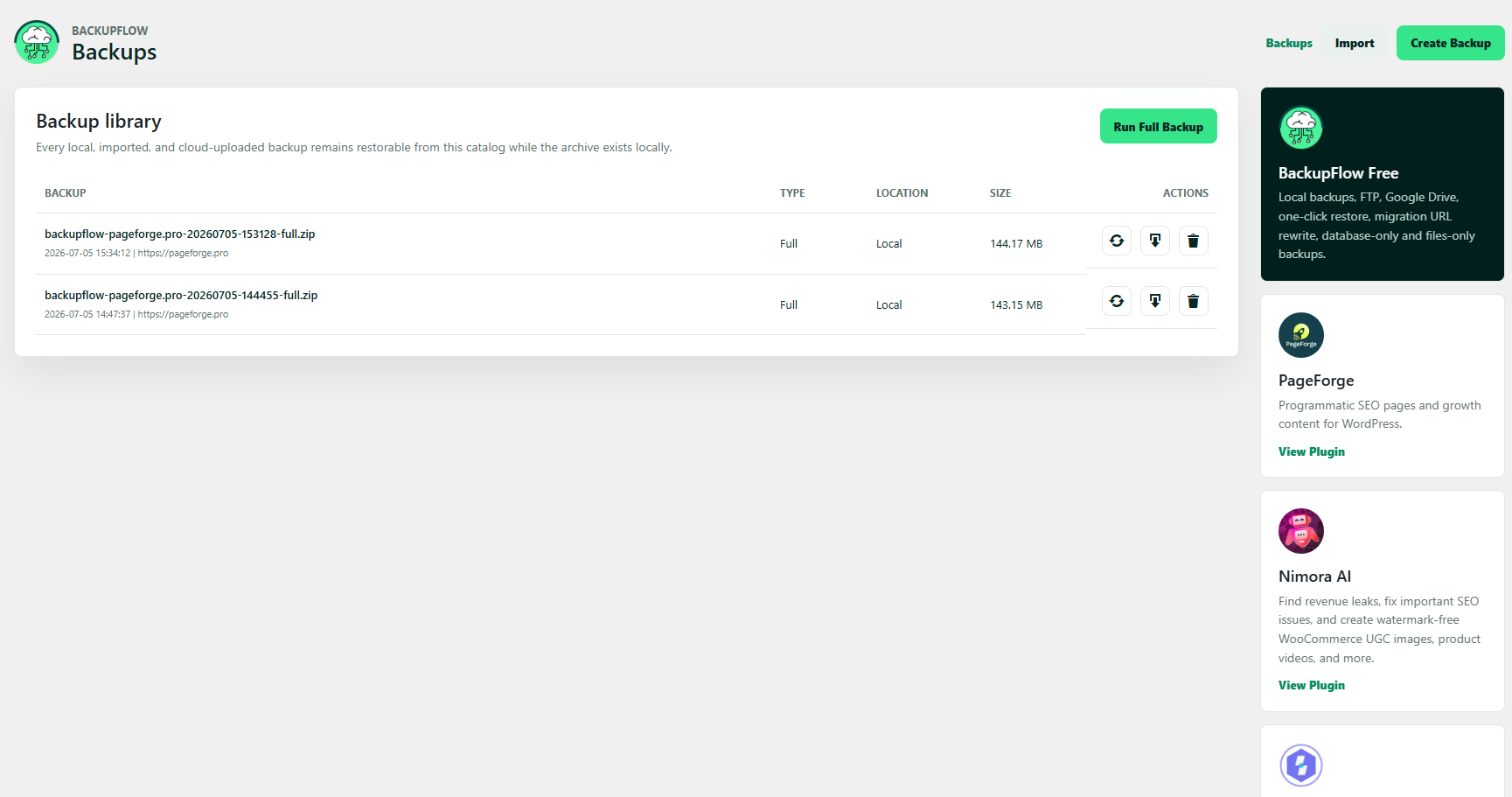The width and height of the screenshot is (1512, 797).
Task: Click the ACTIONS column header
Action: (x=1186, y=193)
